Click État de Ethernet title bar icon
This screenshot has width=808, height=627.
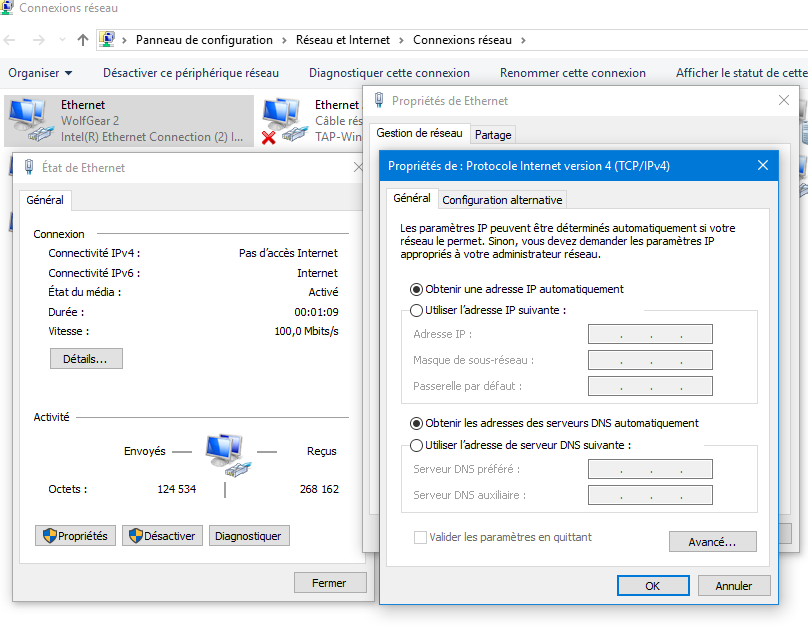29,167
